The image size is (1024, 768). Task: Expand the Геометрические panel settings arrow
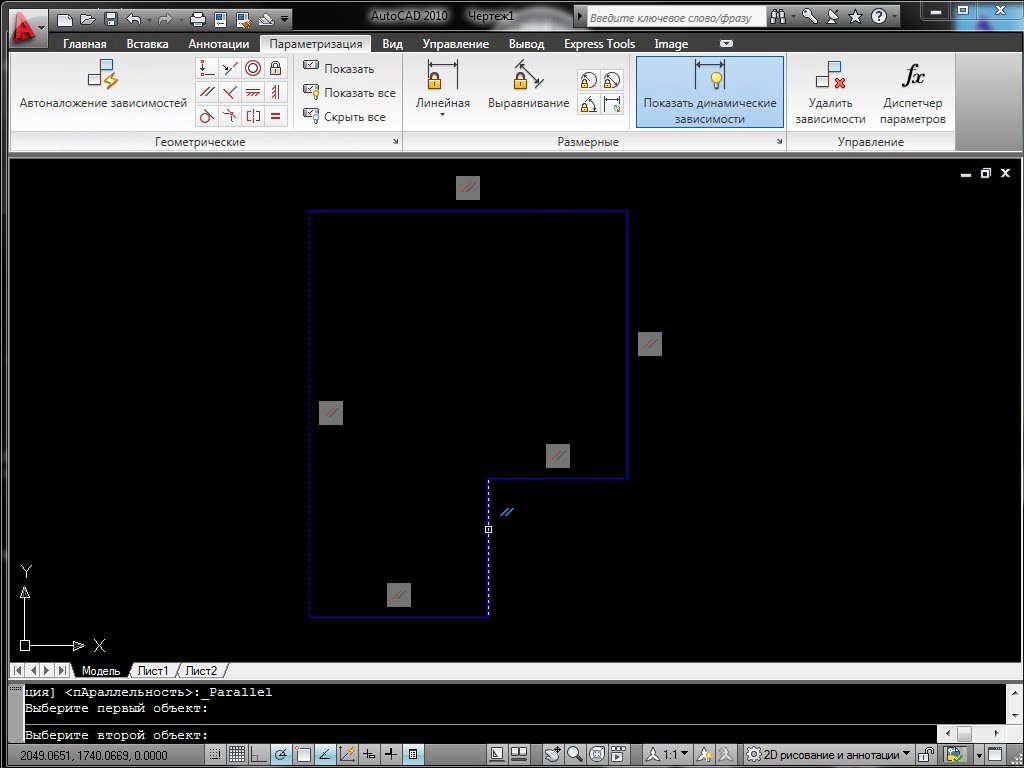click(x=395, y=143)
